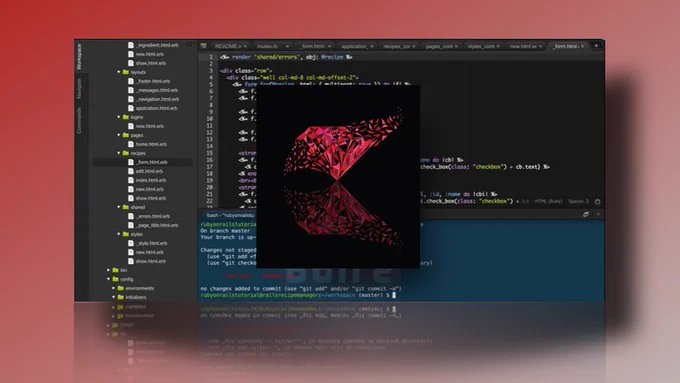
Task: Open file tree settings gear icon
Action: click(x=190, y=45)
